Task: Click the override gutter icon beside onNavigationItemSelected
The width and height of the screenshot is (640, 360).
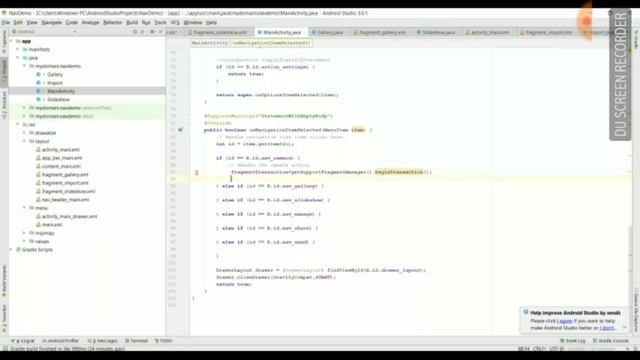Action: click(x=180, y=130)
